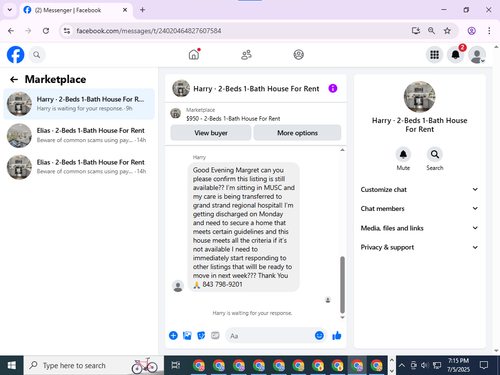This screenshot has width=500, height=375.
Task: Choose a sticker using the sticker icon
Action: [201, 335]
